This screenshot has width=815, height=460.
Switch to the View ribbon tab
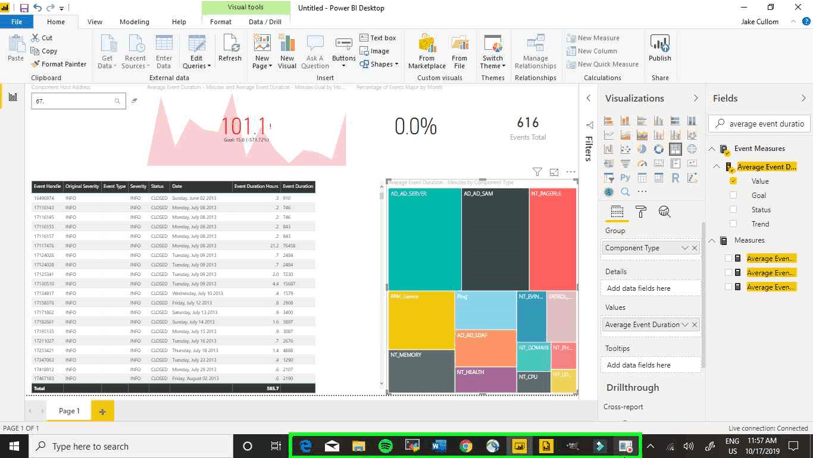click(95, 22)
